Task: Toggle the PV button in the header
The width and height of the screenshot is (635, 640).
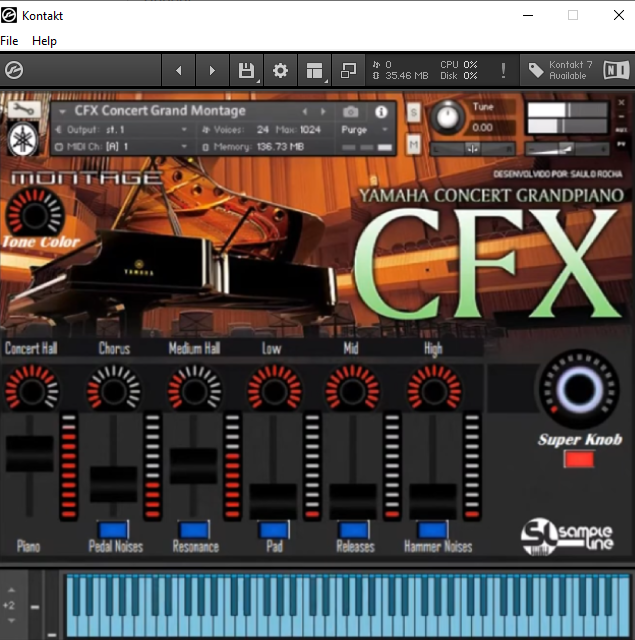Action: [x=621, y=144]
